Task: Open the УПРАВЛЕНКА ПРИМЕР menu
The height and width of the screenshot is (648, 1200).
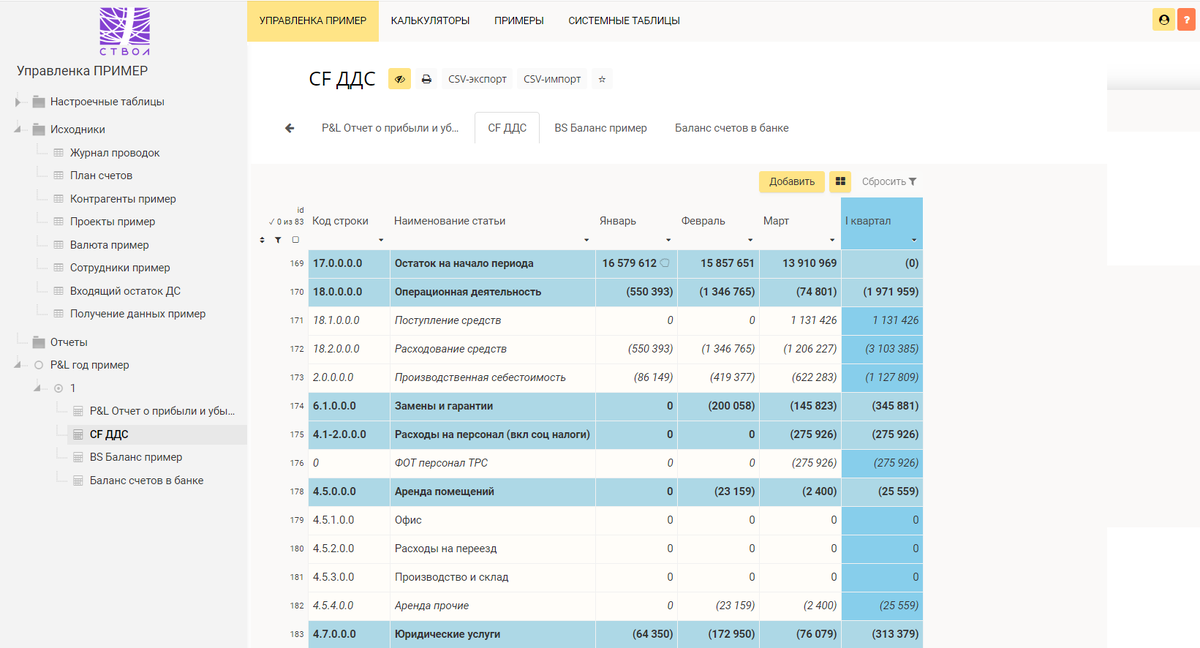Action: (x=313, y=20)
